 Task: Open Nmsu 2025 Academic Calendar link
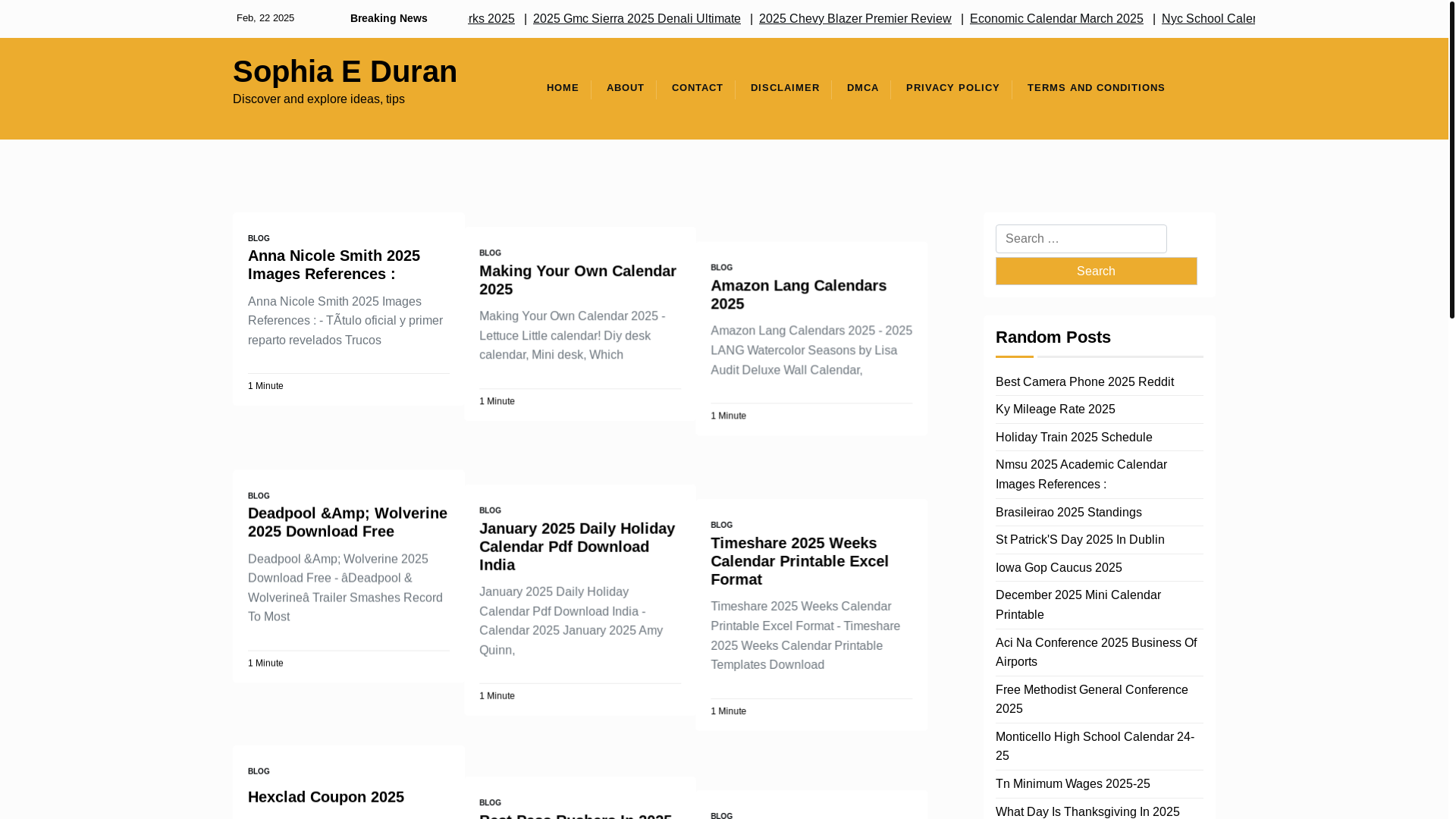pyautogui.click(x=1081, y=474)
